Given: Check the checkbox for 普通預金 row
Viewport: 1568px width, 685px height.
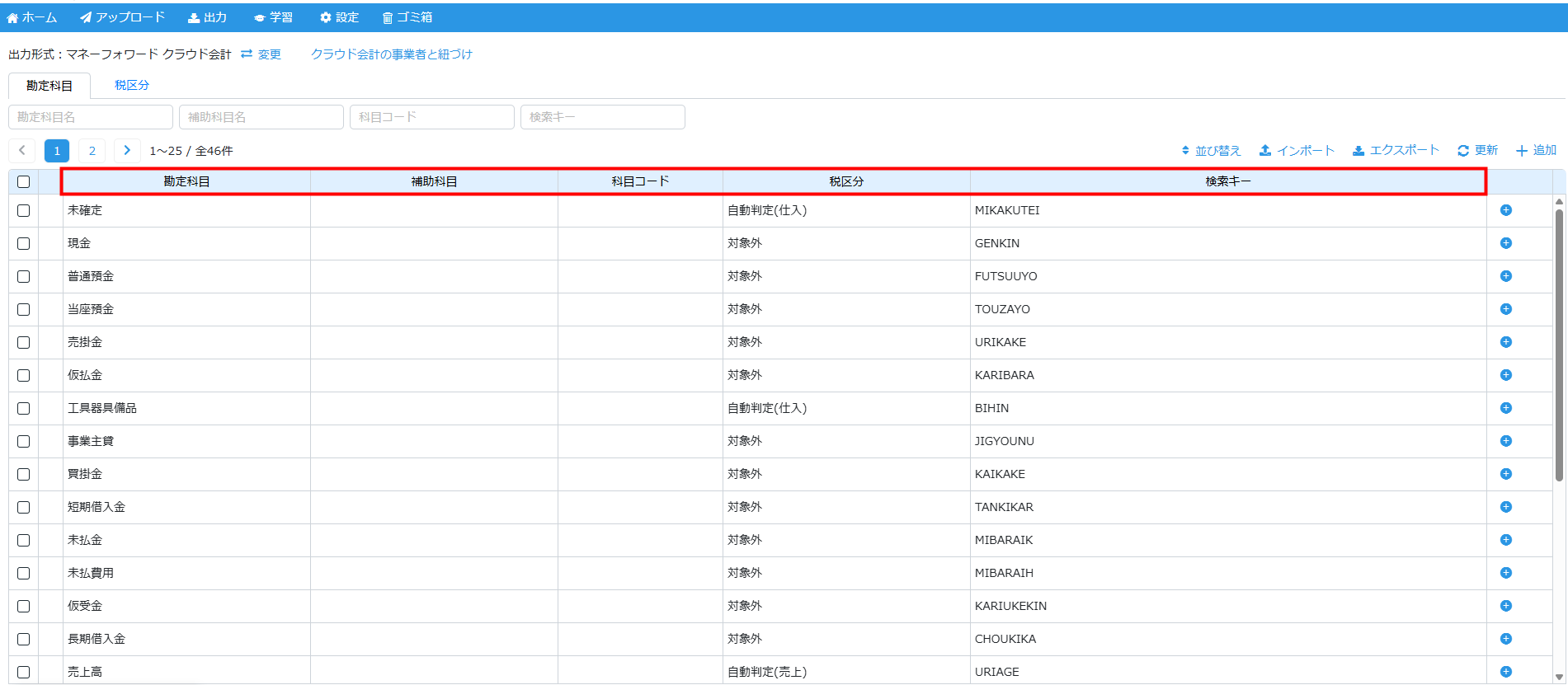Looking at the screenshot, I should click(x=23, y=276).
